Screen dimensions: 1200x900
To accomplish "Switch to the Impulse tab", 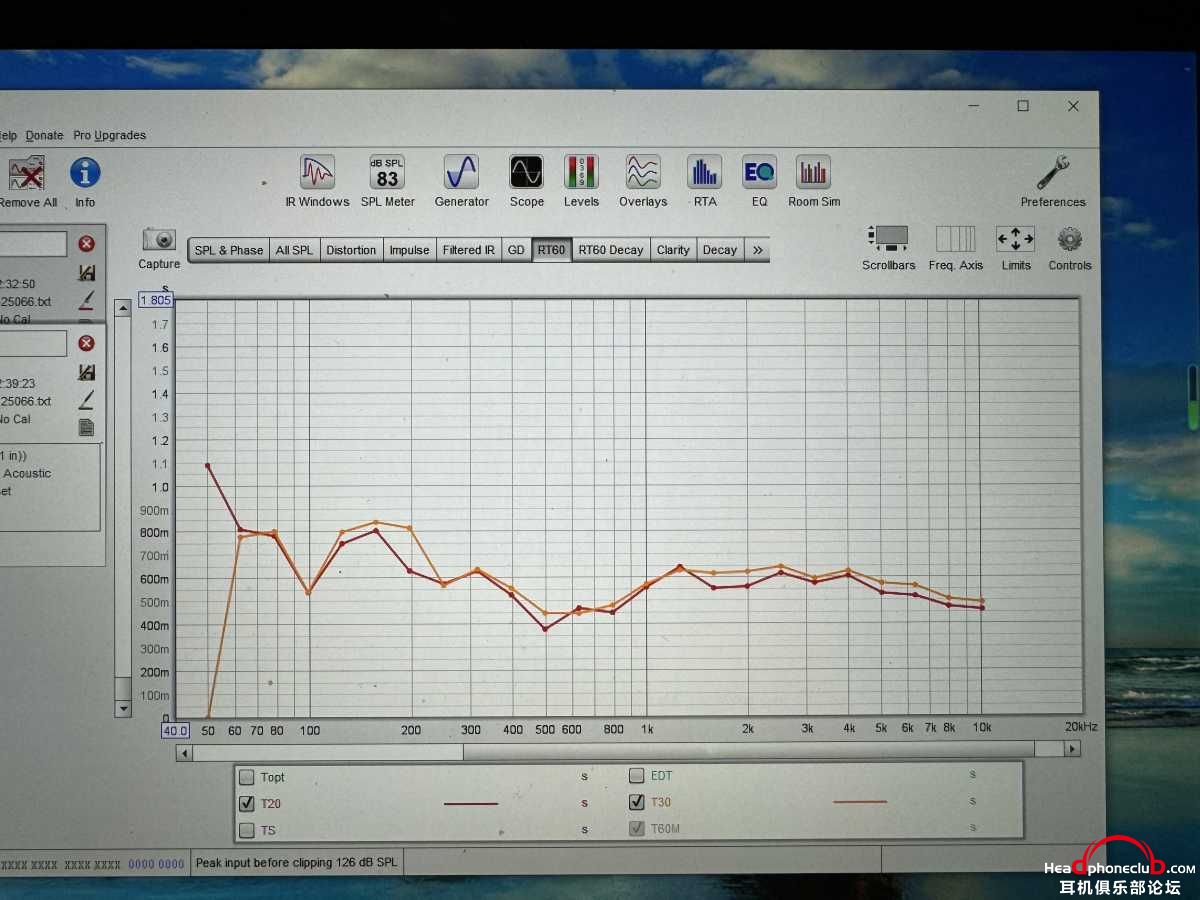I will [x=409, y=250].
